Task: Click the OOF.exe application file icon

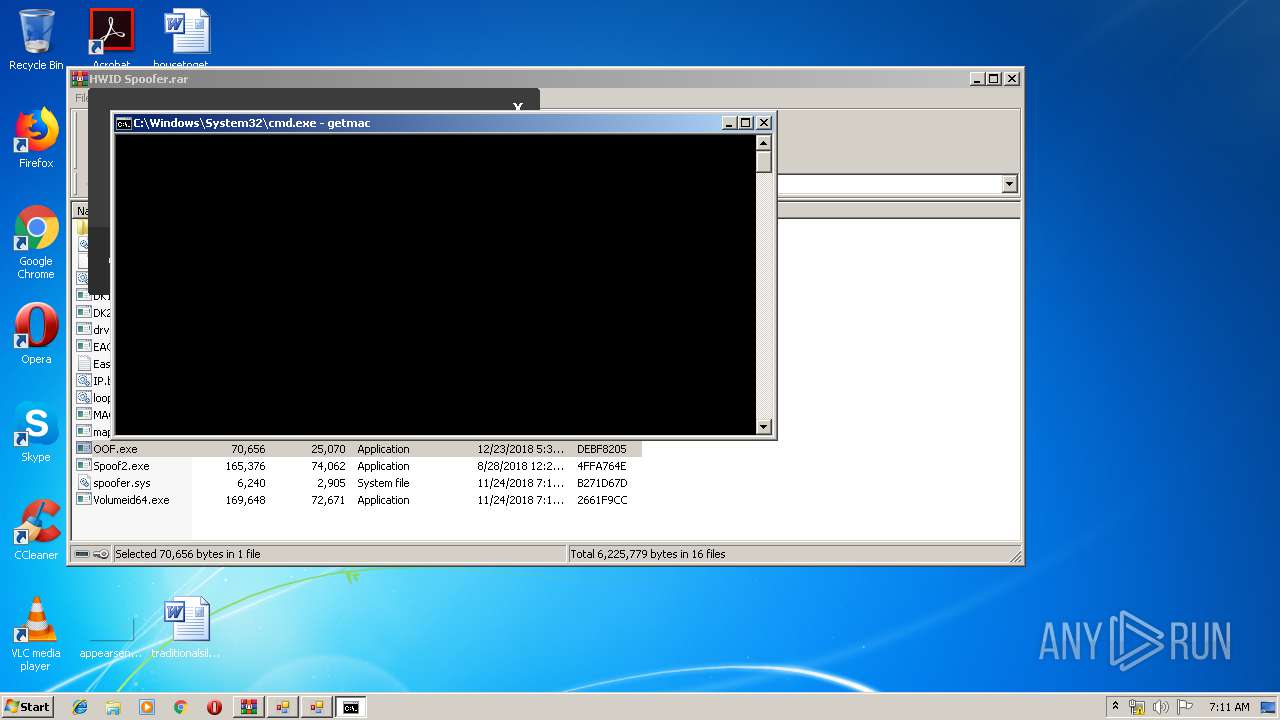Action: point(84,449)
